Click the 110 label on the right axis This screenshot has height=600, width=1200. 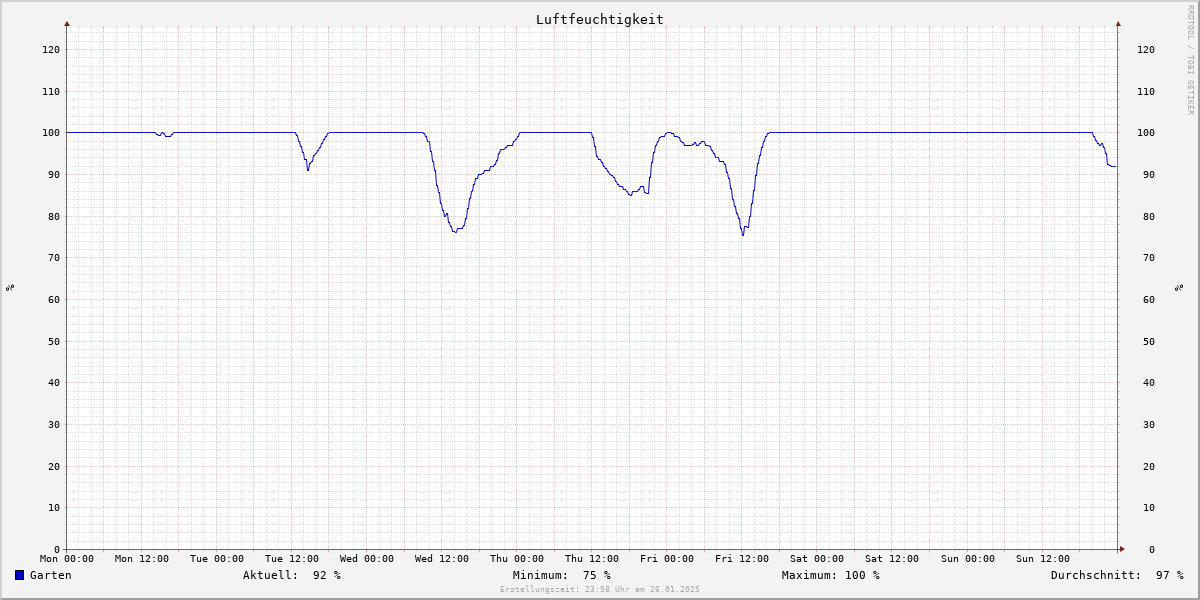click(x=1146, y=91)
